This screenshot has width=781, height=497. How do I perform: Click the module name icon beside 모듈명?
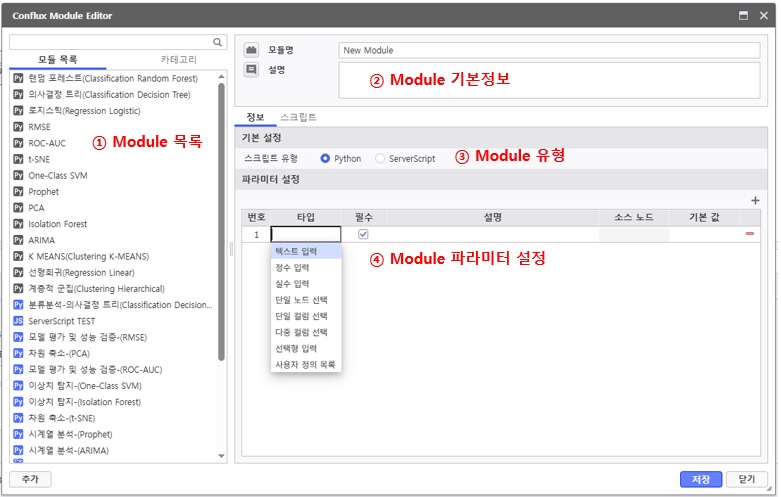click(251, 50)
